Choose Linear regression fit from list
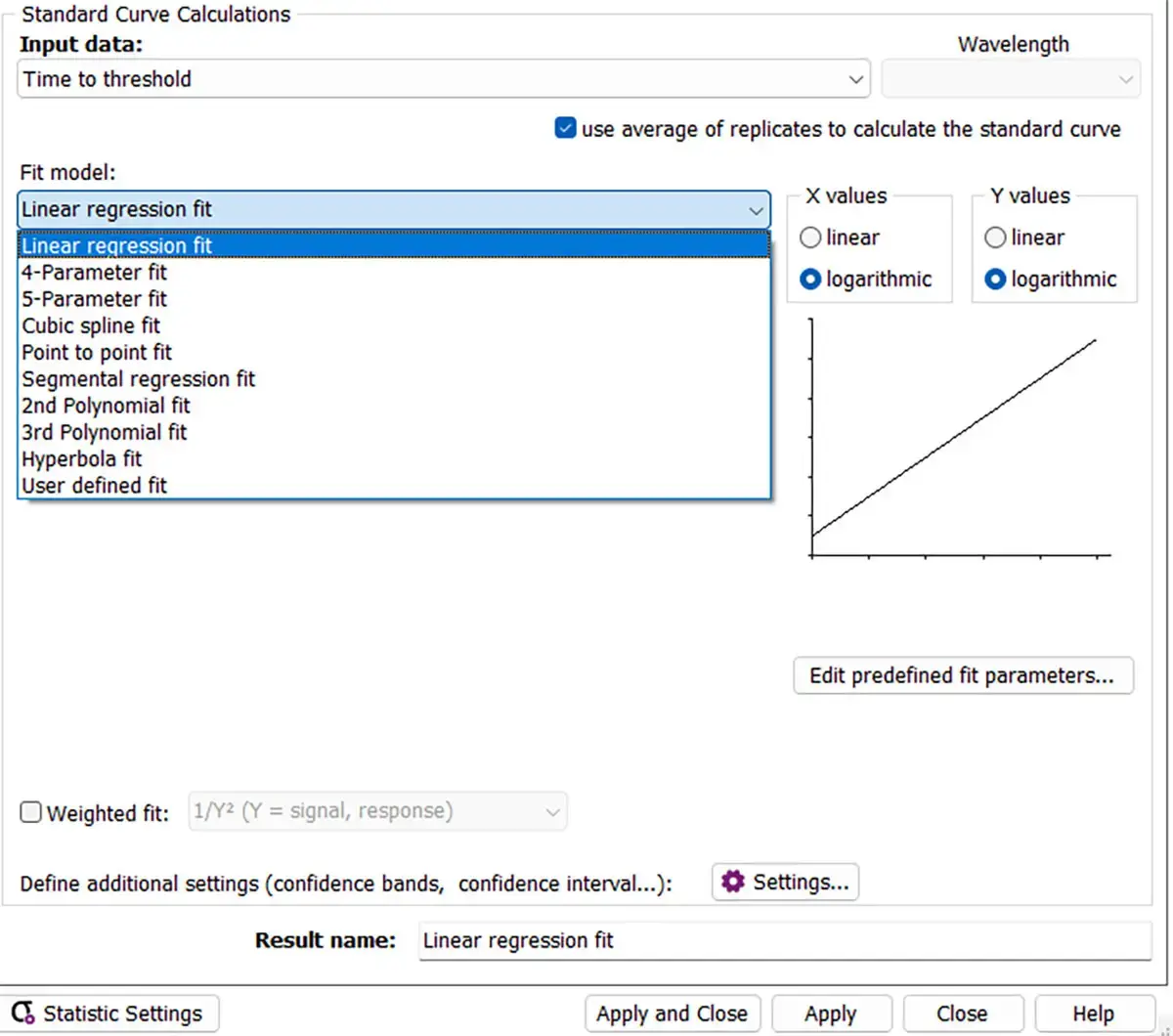Image resolution: width=1173 pixels, height=1036 pixels. (x=394, y=245)
